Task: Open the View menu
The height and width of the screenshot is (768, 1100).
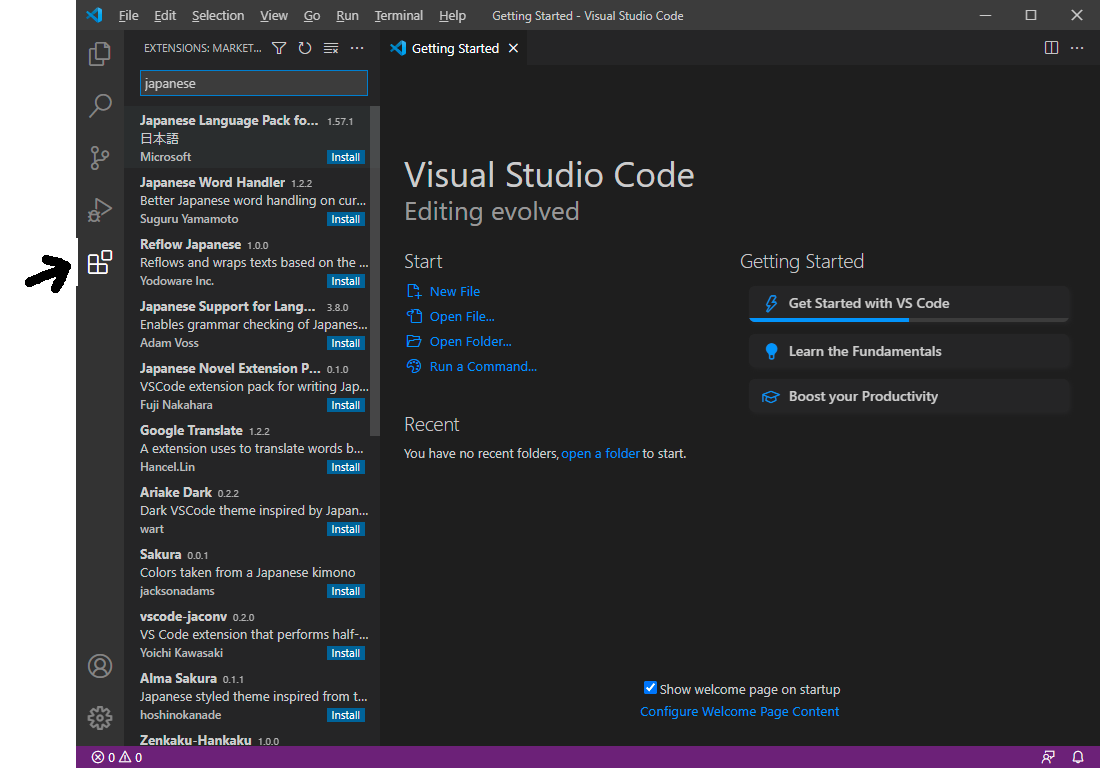Action: (274, 15)
